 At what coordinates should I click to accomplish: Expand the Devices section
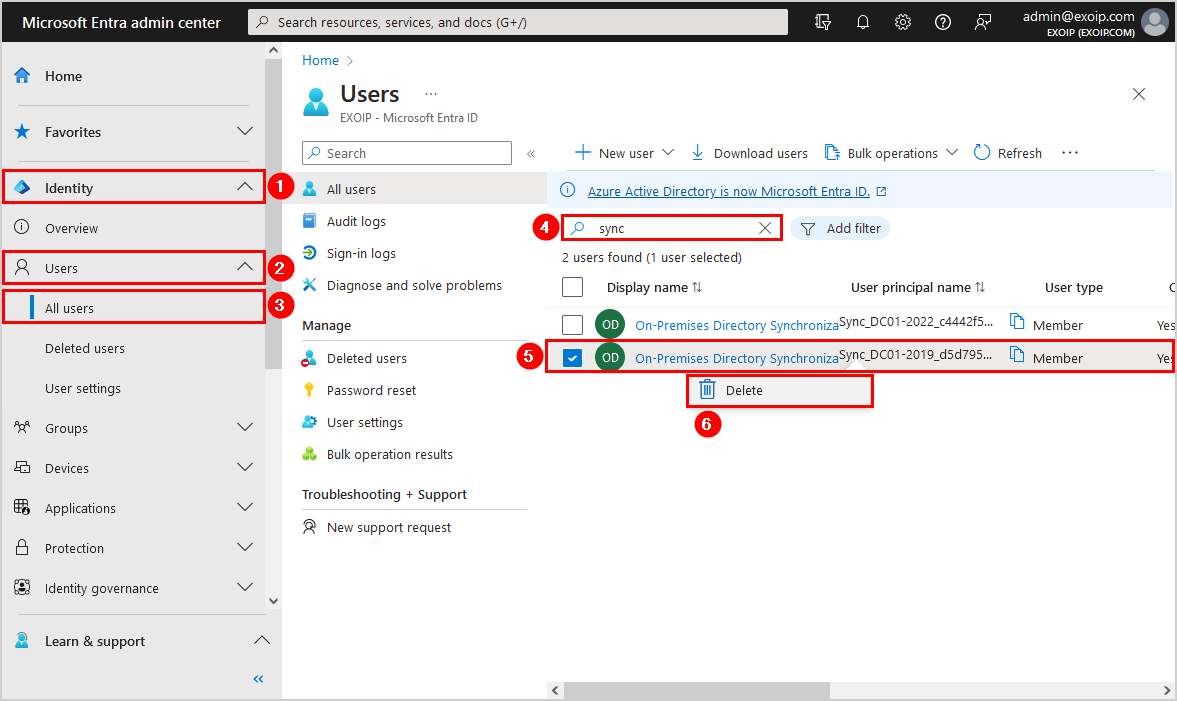pos(245,467)
